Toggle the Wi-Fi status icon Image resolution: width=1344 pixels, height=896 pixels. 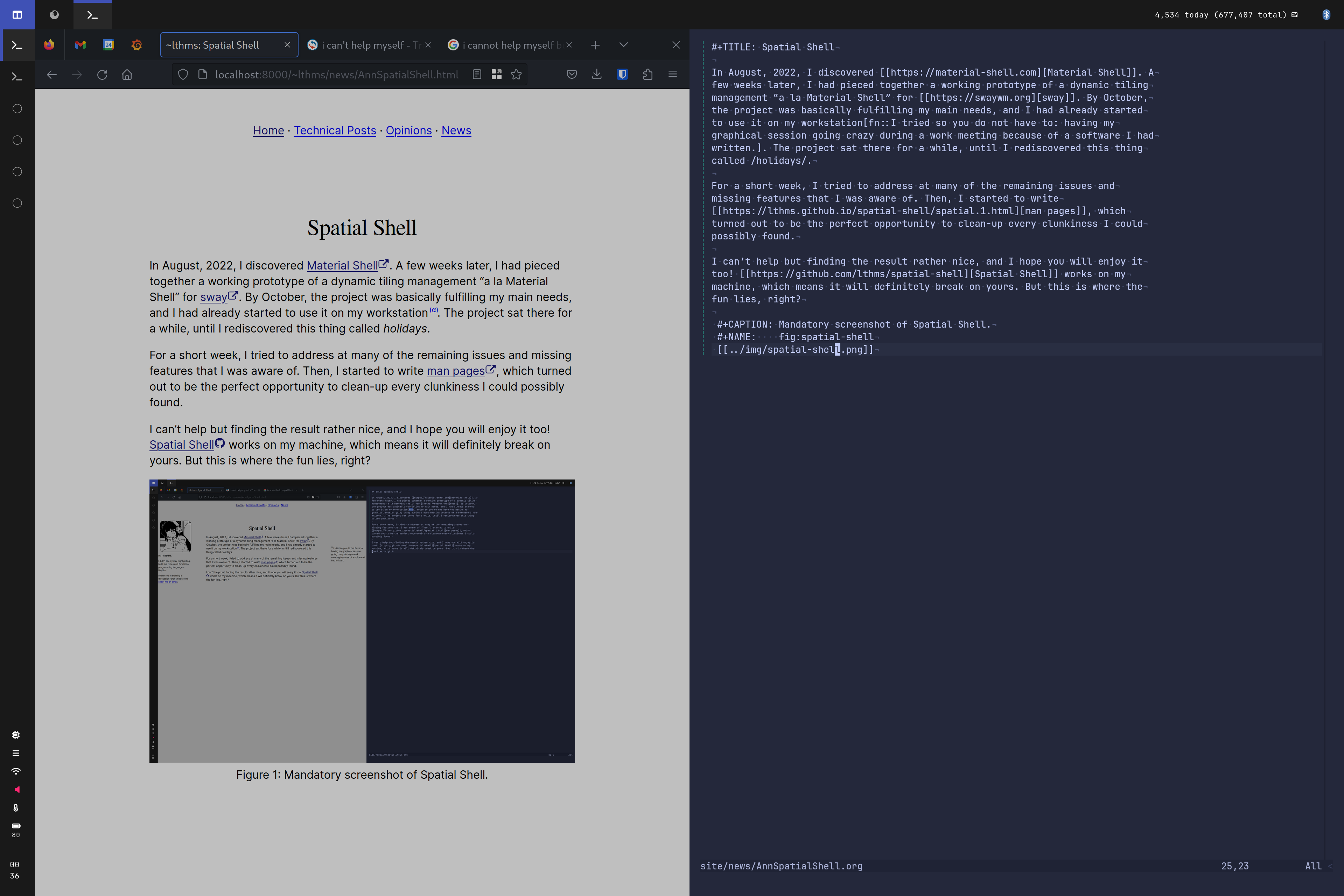16,771
